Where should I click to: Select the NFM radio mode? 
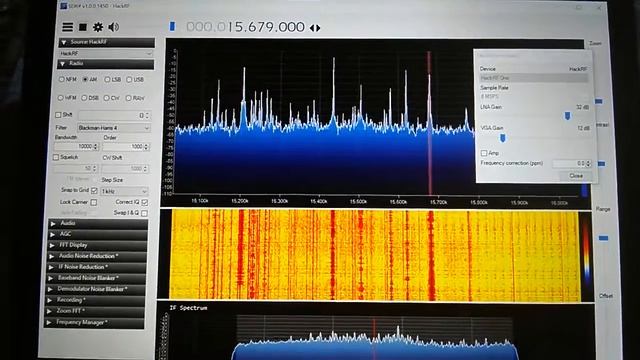tap(62, 79)
